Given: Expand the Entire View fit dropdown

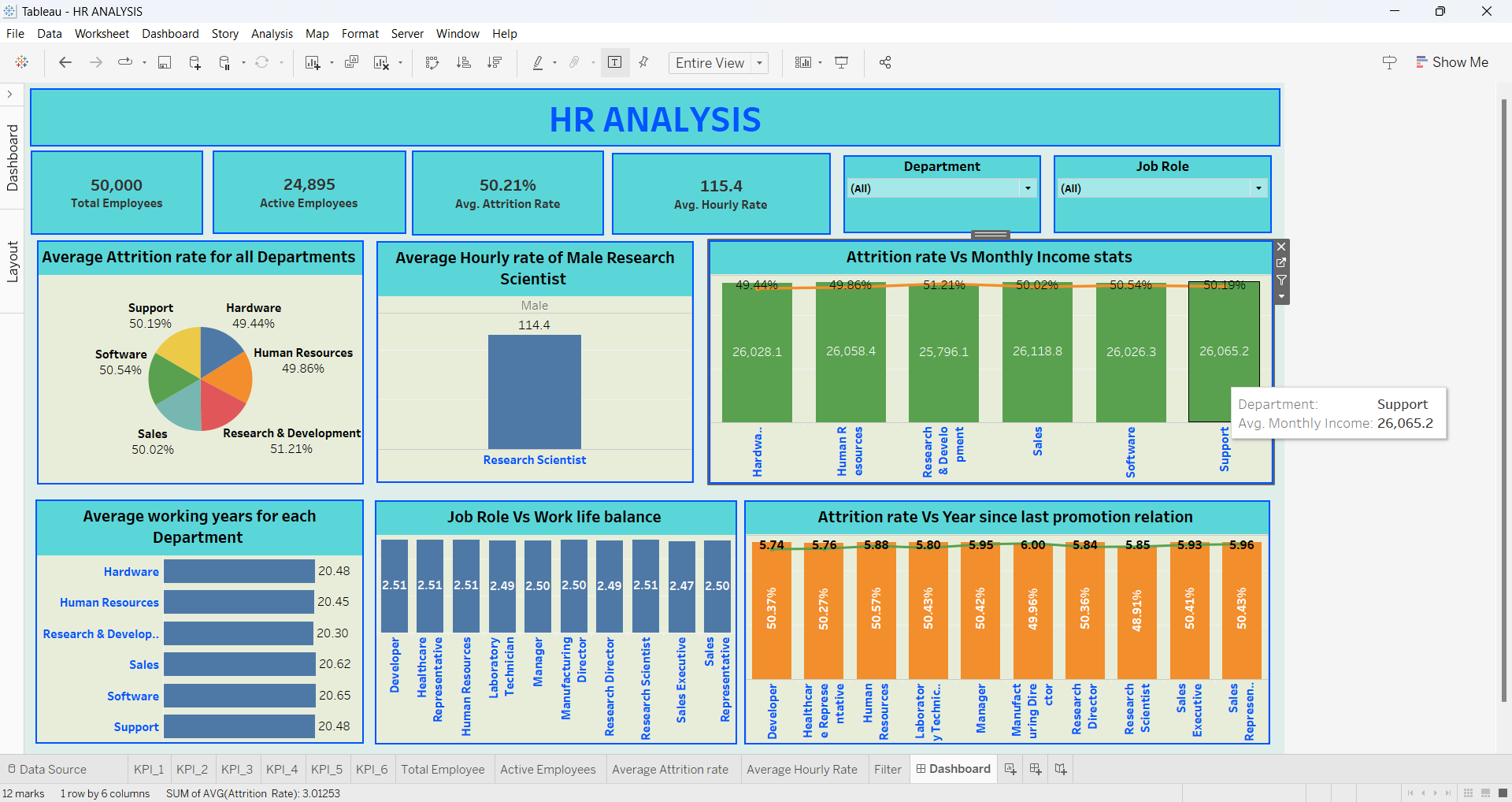Looking at the screenshot, I should click(760, 63).
